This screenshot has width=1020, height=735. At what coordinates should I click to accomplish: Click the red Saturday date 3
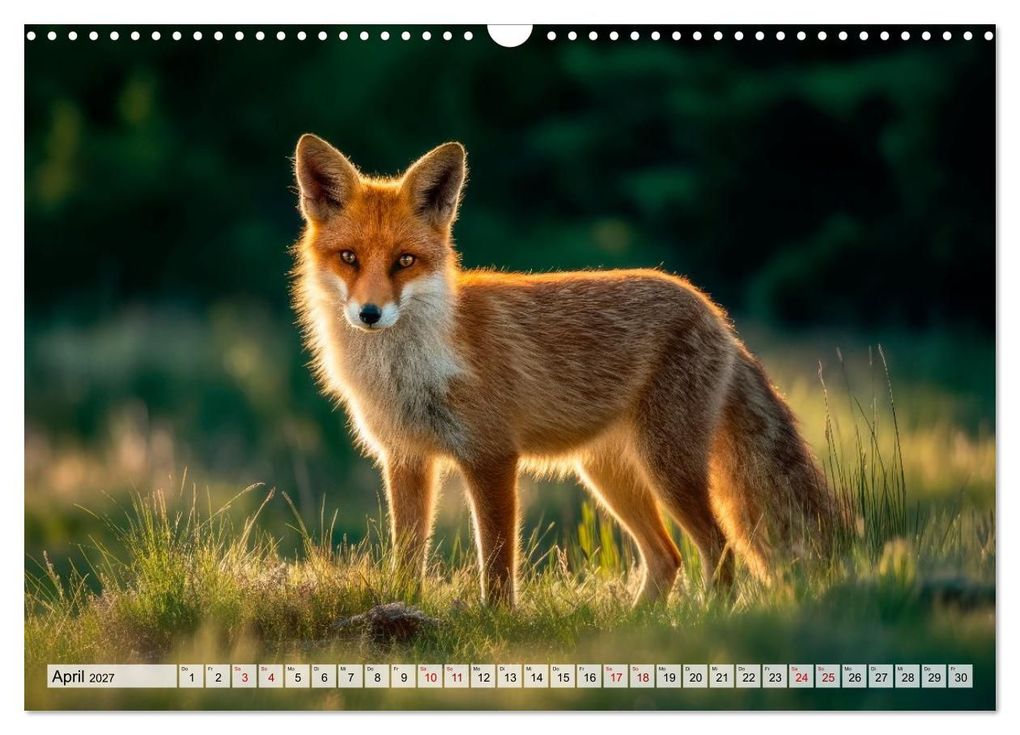coord(245,676)
